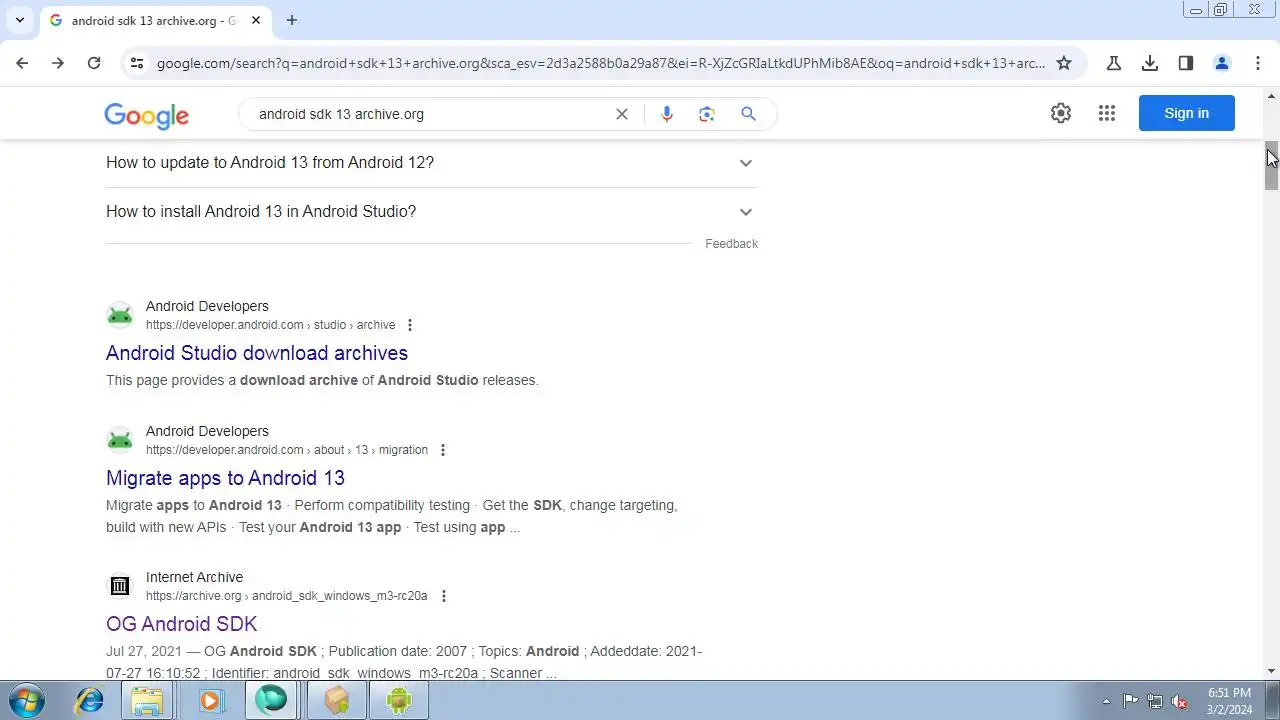The image size is (1280, 720).
Task: Click the developer.android.com about 13 migration URL
Action: pyautogui.click(x=287, y=450)
